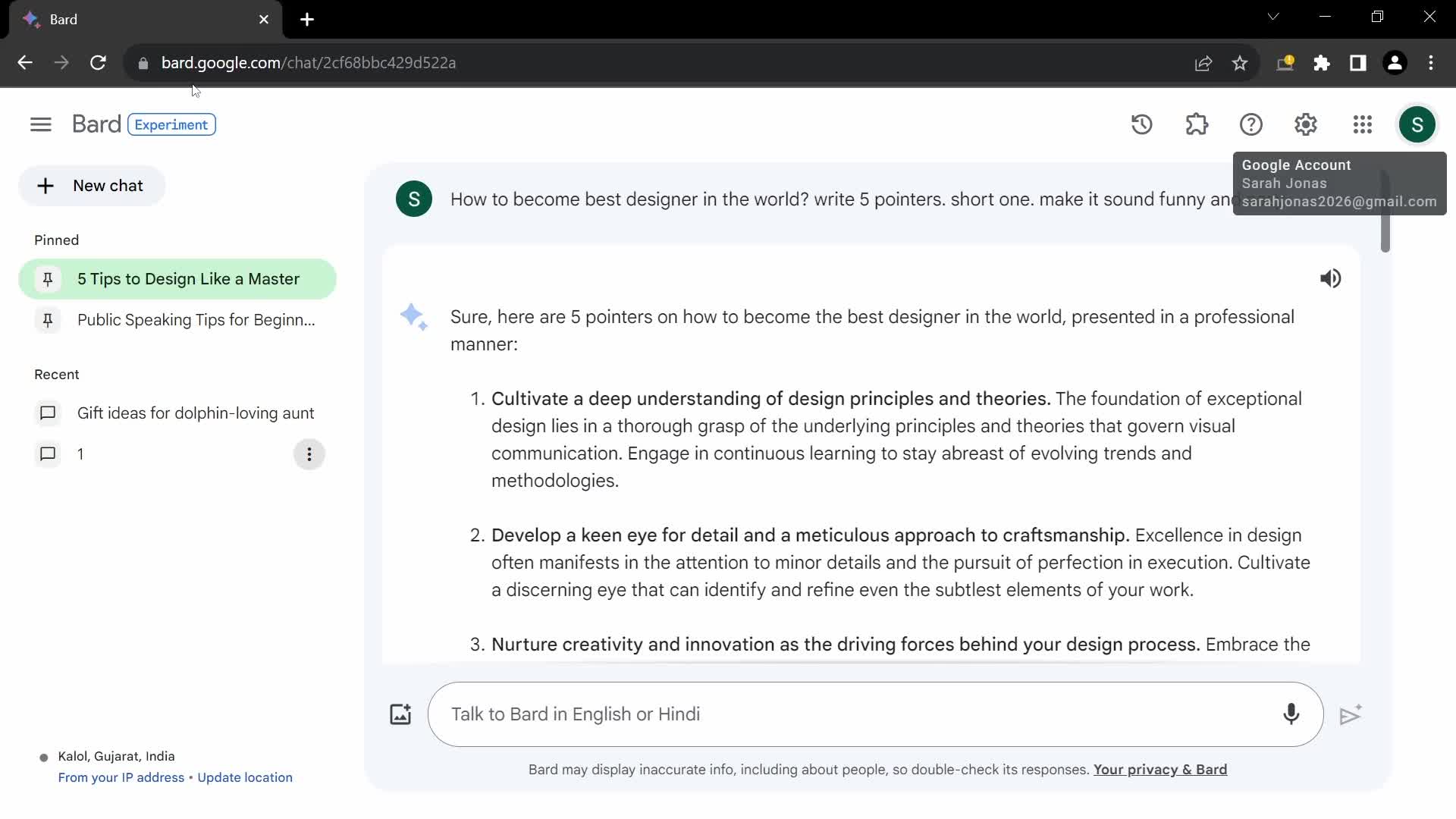Viewport: 1456px width, 819px height.
Task: Click the pin icon beside 5 Tips chat
Action: tap(48, 279)
